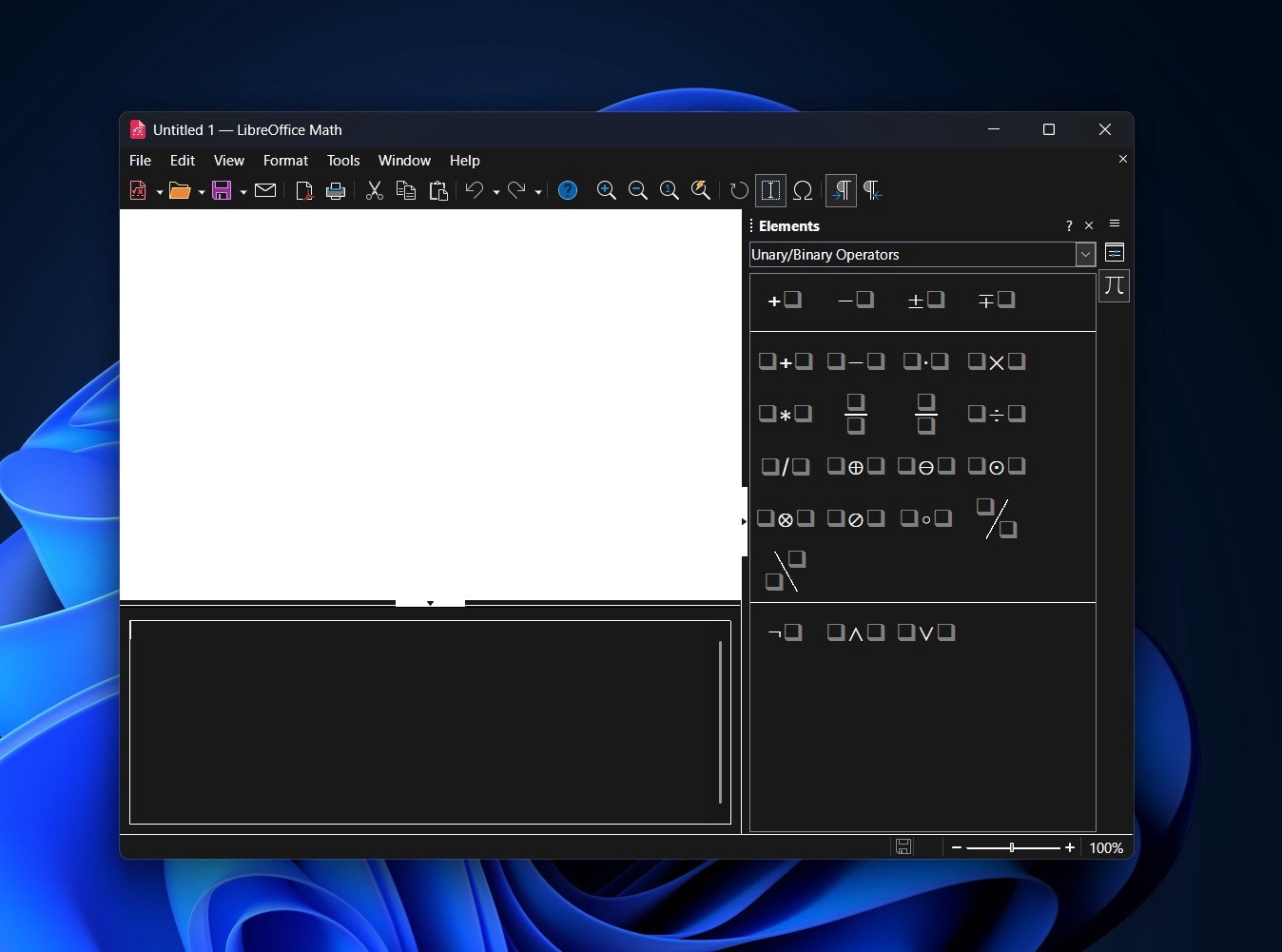Viewport: 1282px width, 952px height.
Task: Open the File menu
Action: (140, 160)
